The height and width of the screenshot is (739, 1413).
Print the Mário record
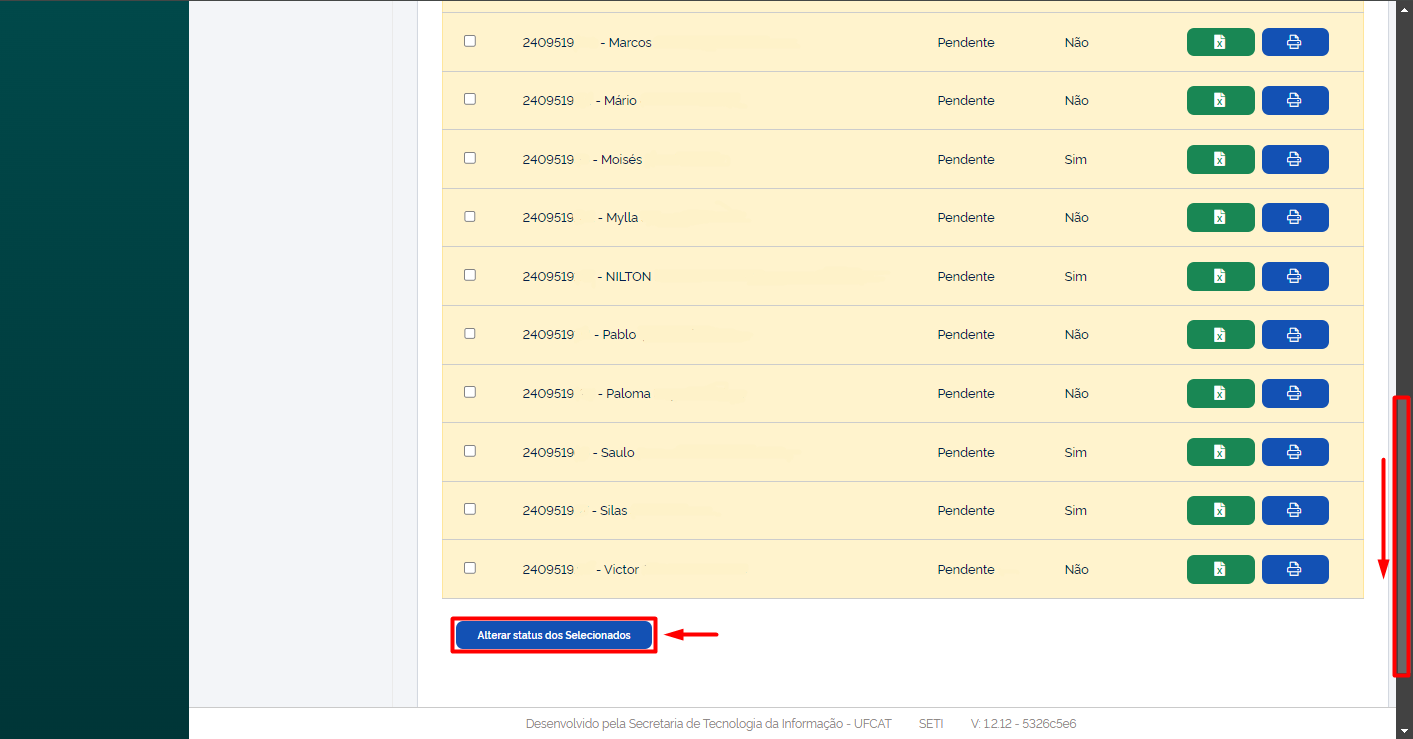pyautogui.click(x=1295, y=100)
